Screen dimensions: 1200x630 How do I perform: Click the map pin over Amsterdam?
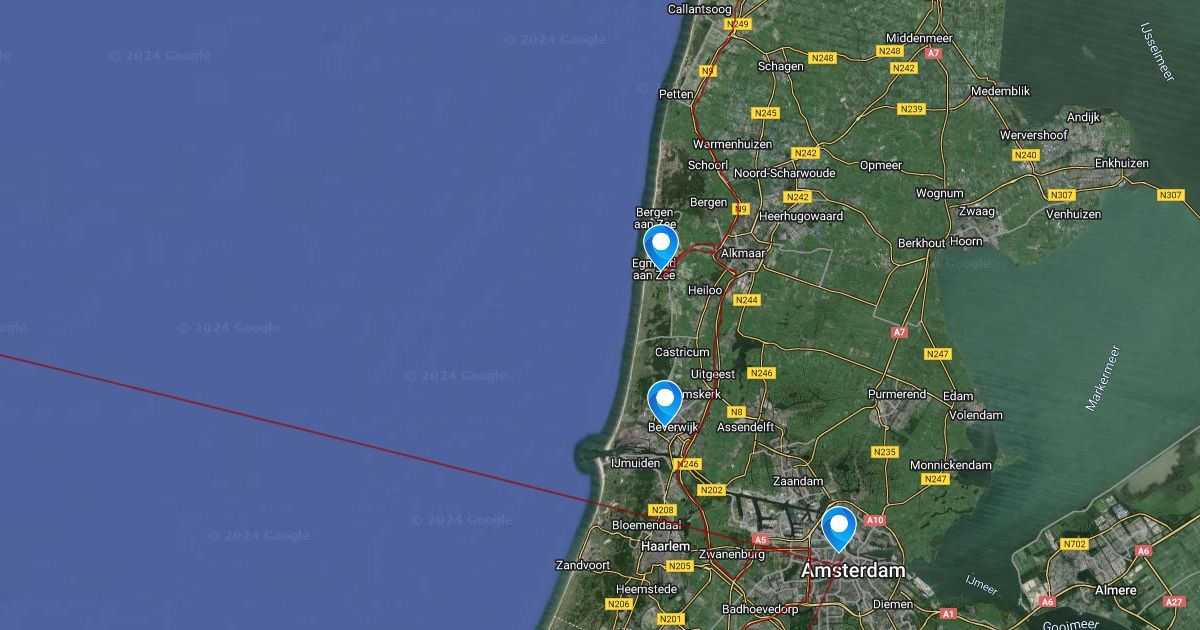point(839,529)
